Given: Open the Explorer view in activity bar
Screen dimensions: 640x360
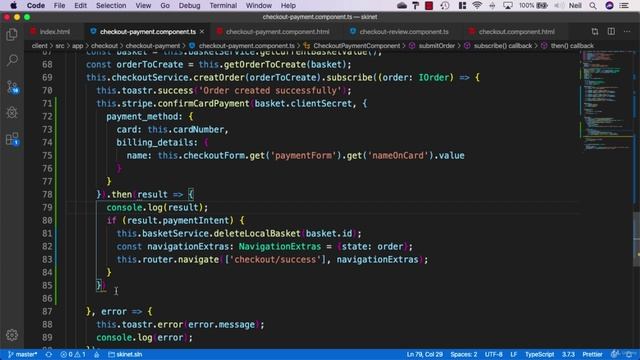Looking at the screenshot, I should point(12,35).
